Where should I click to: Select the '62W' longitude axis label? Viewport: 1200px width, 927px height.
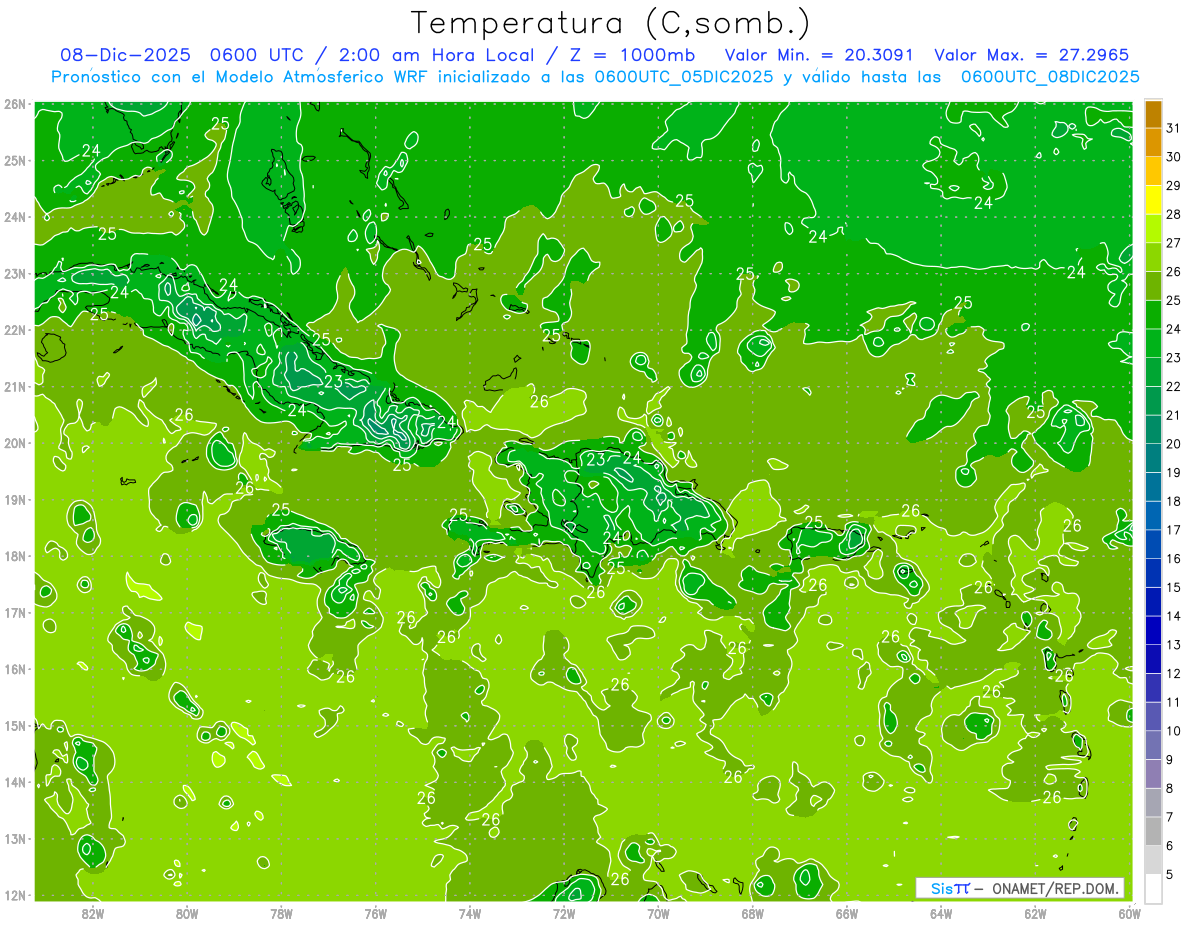(1035, 913)
